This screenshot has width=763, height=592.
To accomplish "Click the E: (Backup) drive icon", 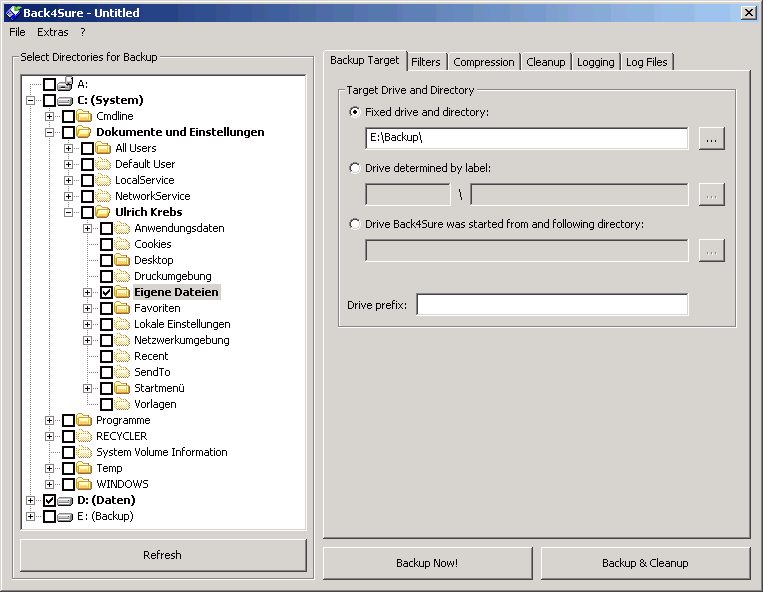I will point(65,517).
